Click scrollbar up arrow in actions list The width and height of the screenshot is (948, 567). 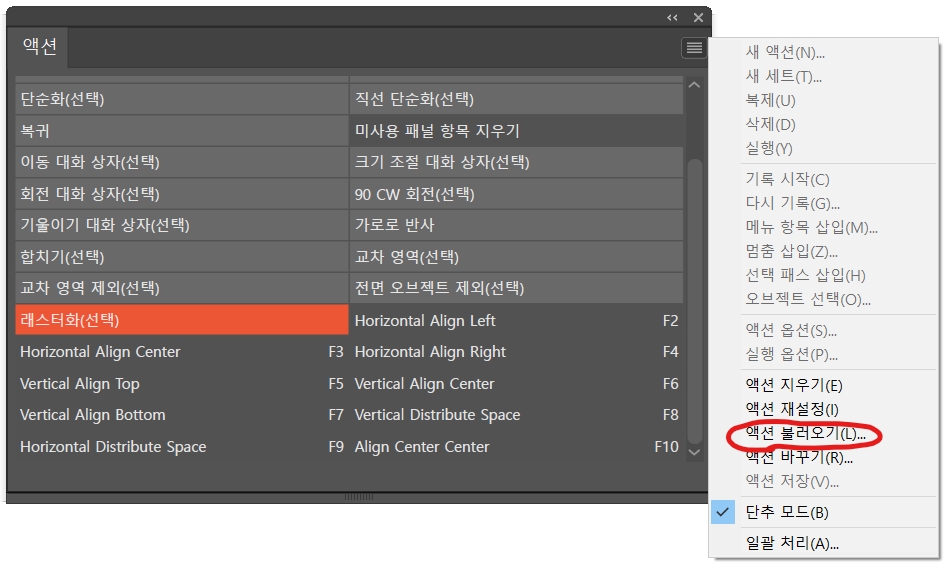pos(695,85)
